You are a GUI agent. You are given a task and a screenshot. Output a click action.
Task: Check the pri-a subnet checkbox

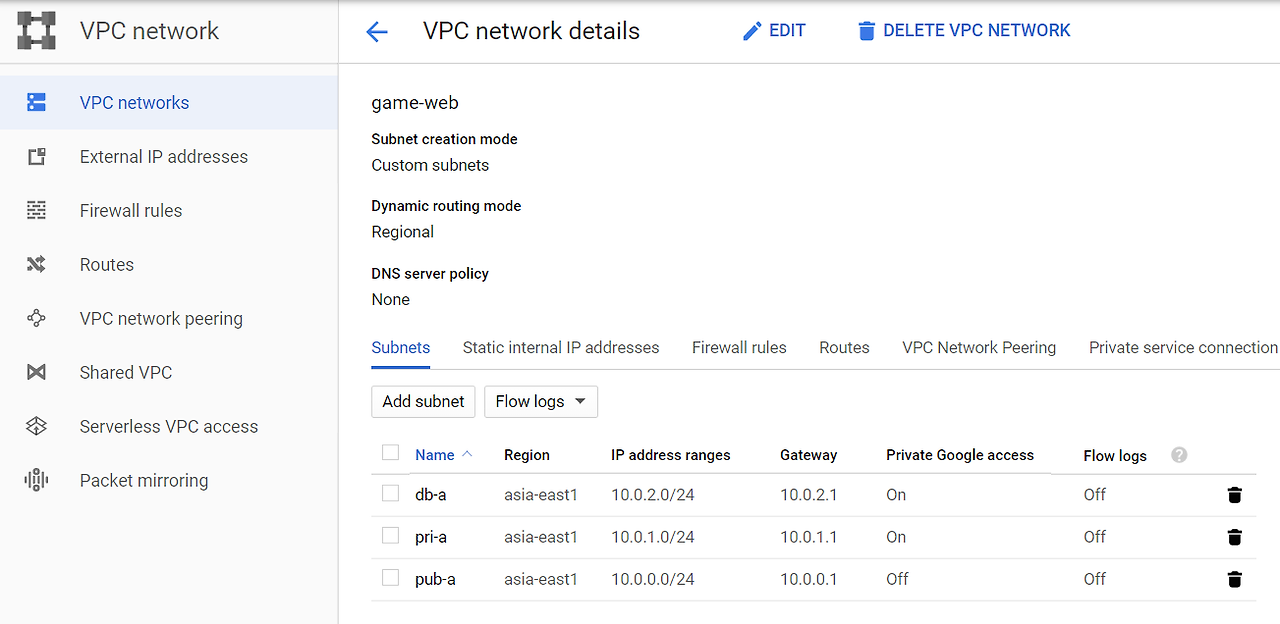pos(391,536)
